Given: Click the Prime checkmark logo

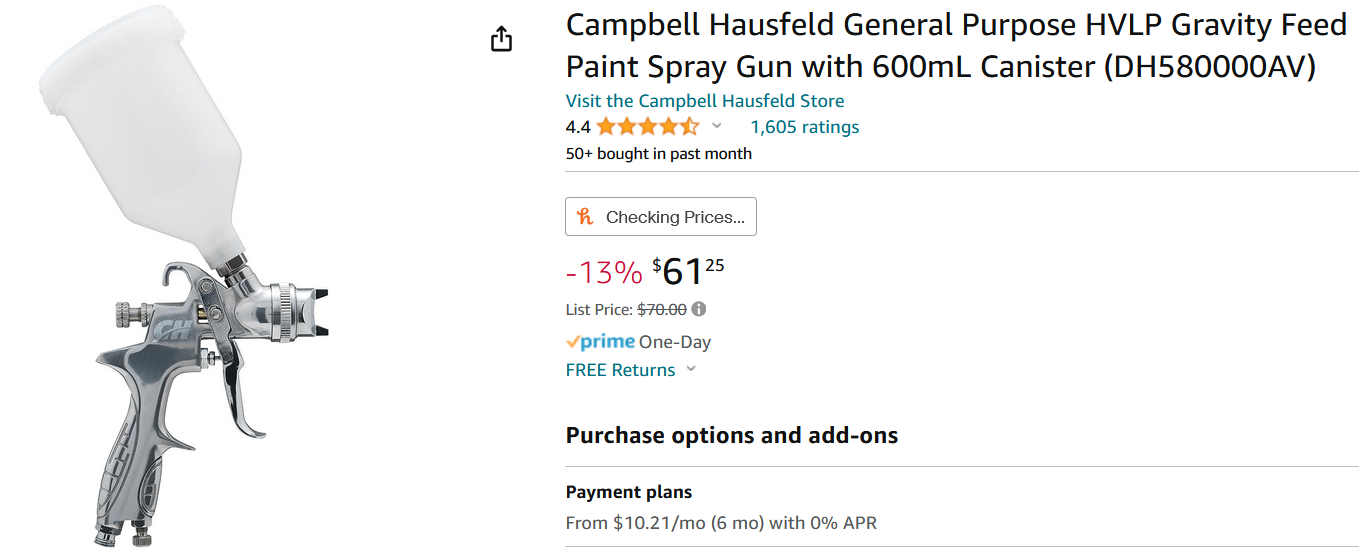Looking at the screenshot, I should point(601,342).
